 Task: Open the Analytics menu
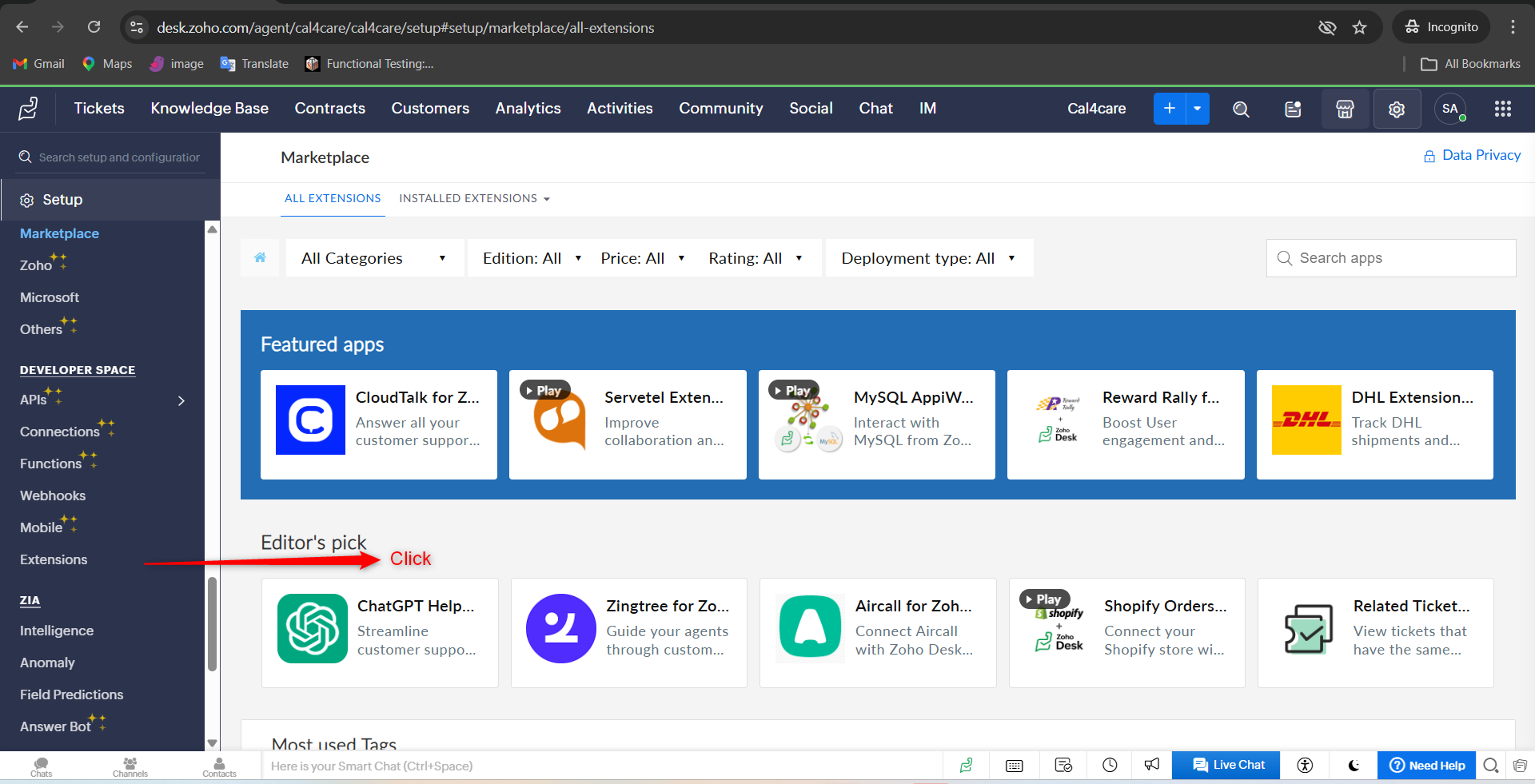tap(528, 108)
